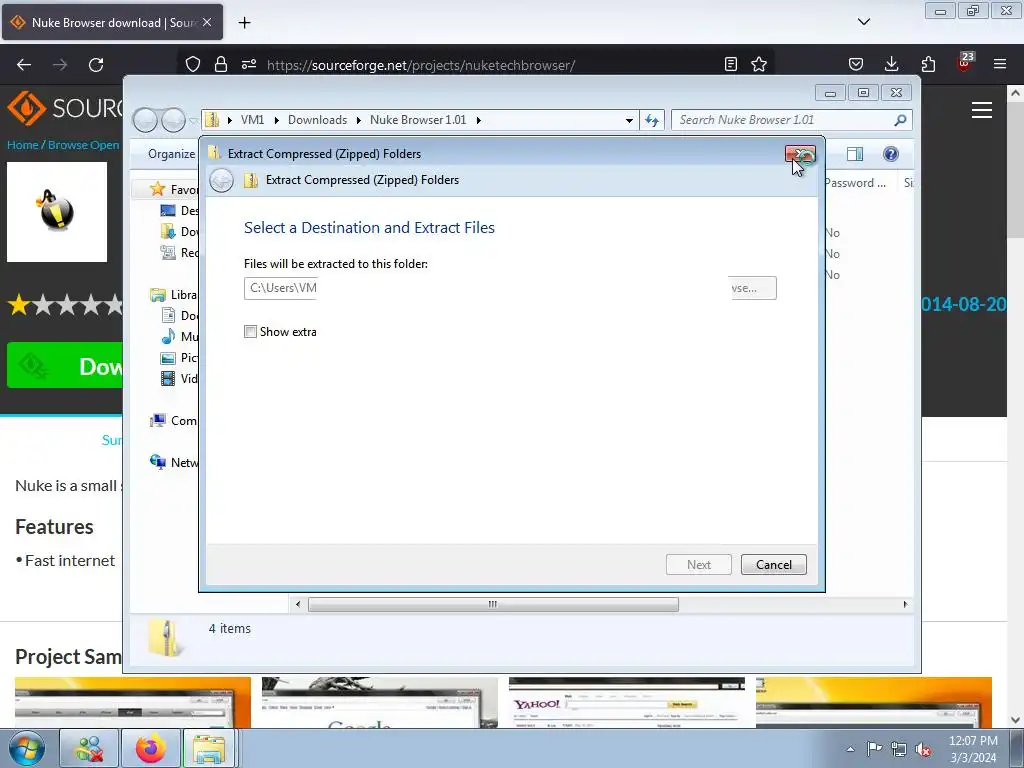The image size is (1024, 768).
Task: Click the Explorer horizontal scrollbar right arrow
Action: coord(905,604)
